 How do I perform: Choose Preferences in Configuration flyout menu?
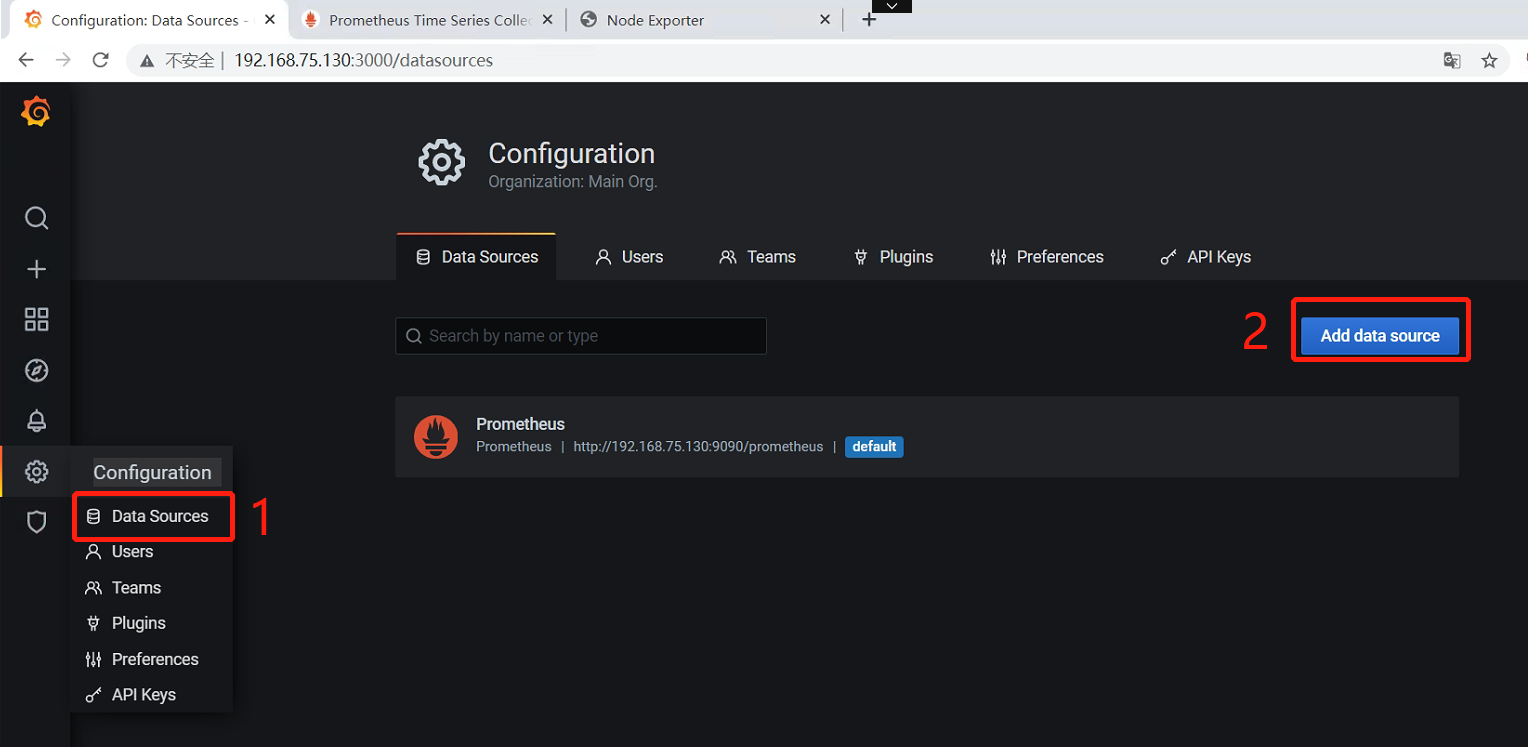pyautogui.click(x=153, y=659)
